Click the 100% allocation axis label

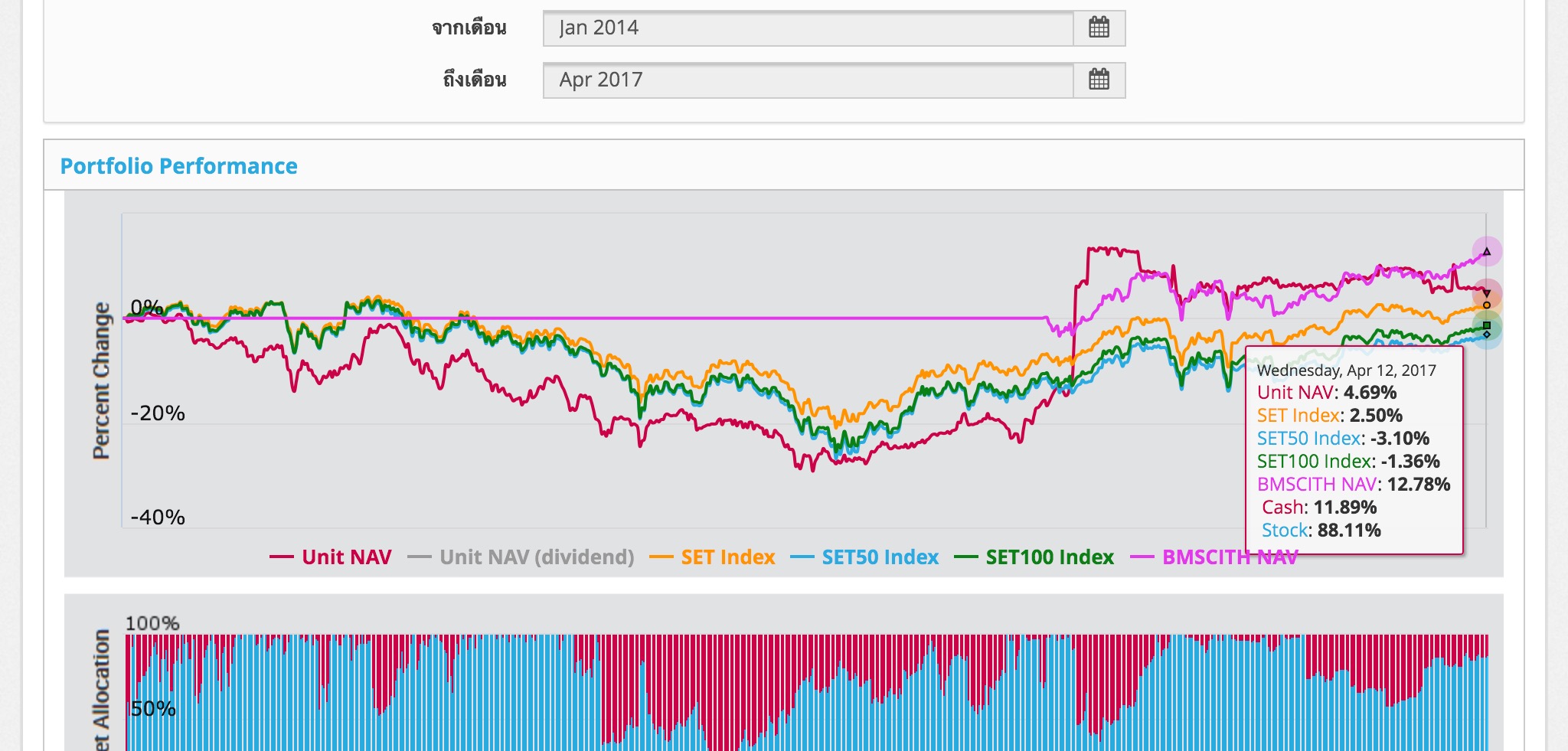[152, 623]
